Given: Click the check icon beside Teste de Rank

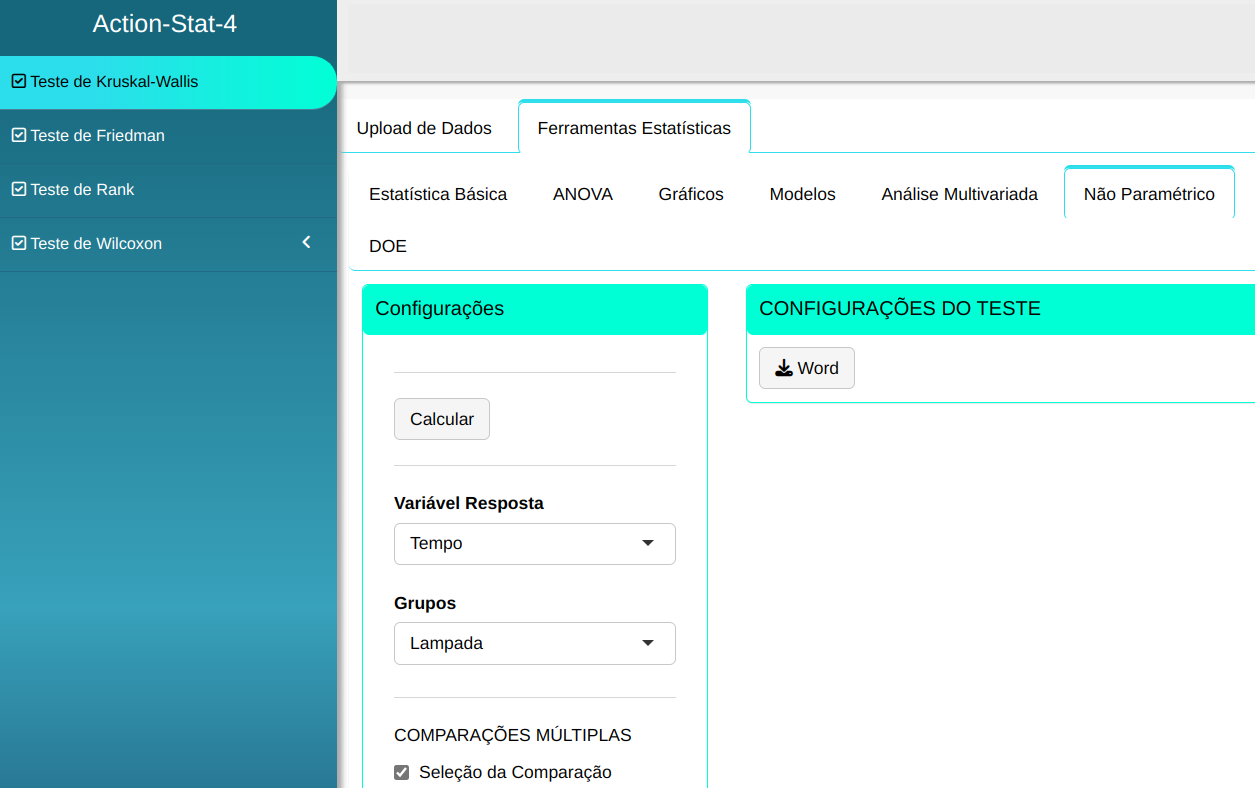Looking at the screenshot, I should (18, 189).
